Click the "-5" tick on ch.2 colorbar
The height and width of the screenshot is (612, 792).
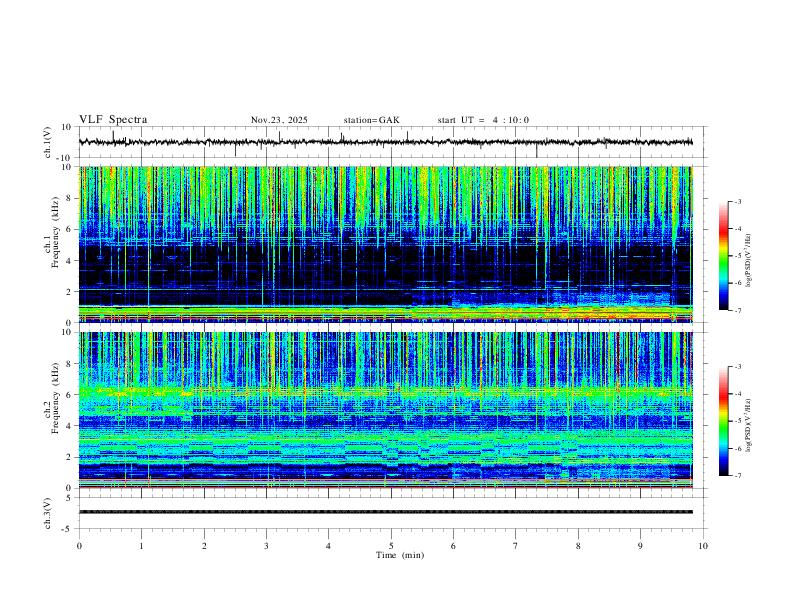(737, 421)
